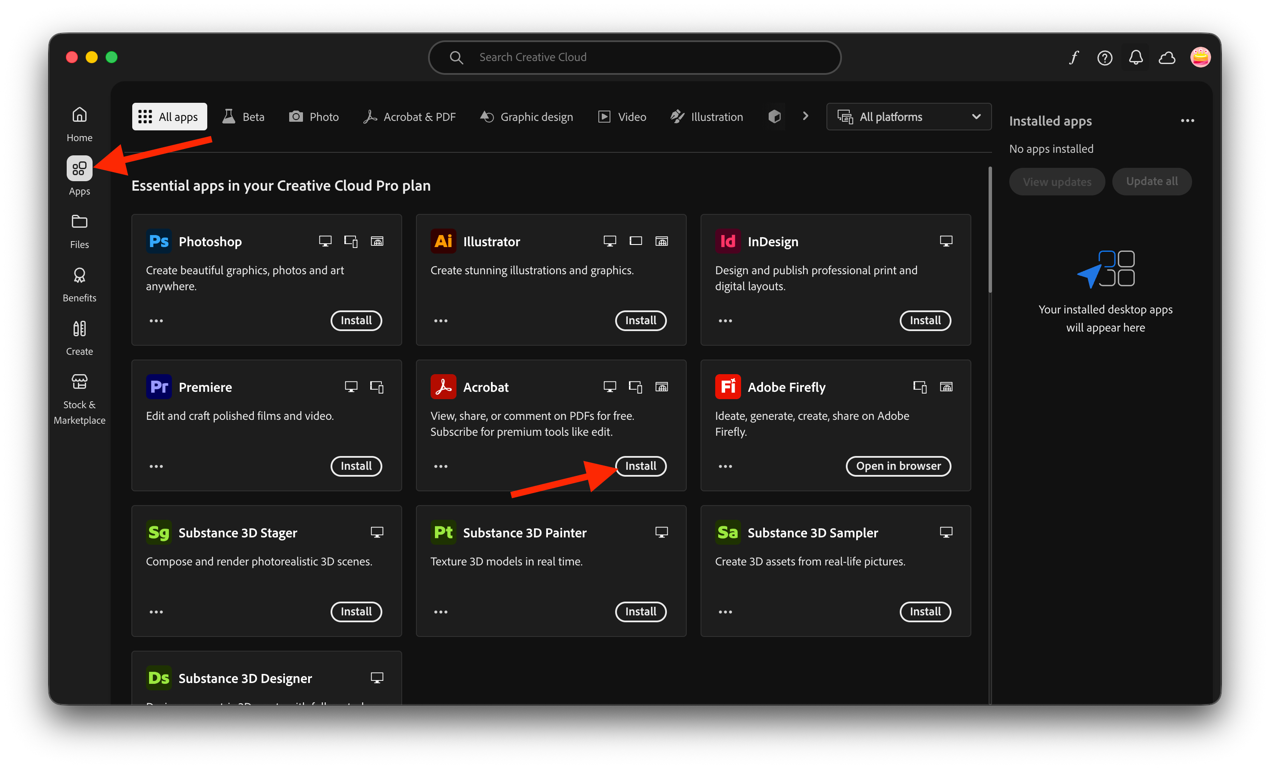Image resolution: width=1270 pixels, height=769 pixels.
Task: Click the Premiere app icon
Action: click(x=158, y=387)
